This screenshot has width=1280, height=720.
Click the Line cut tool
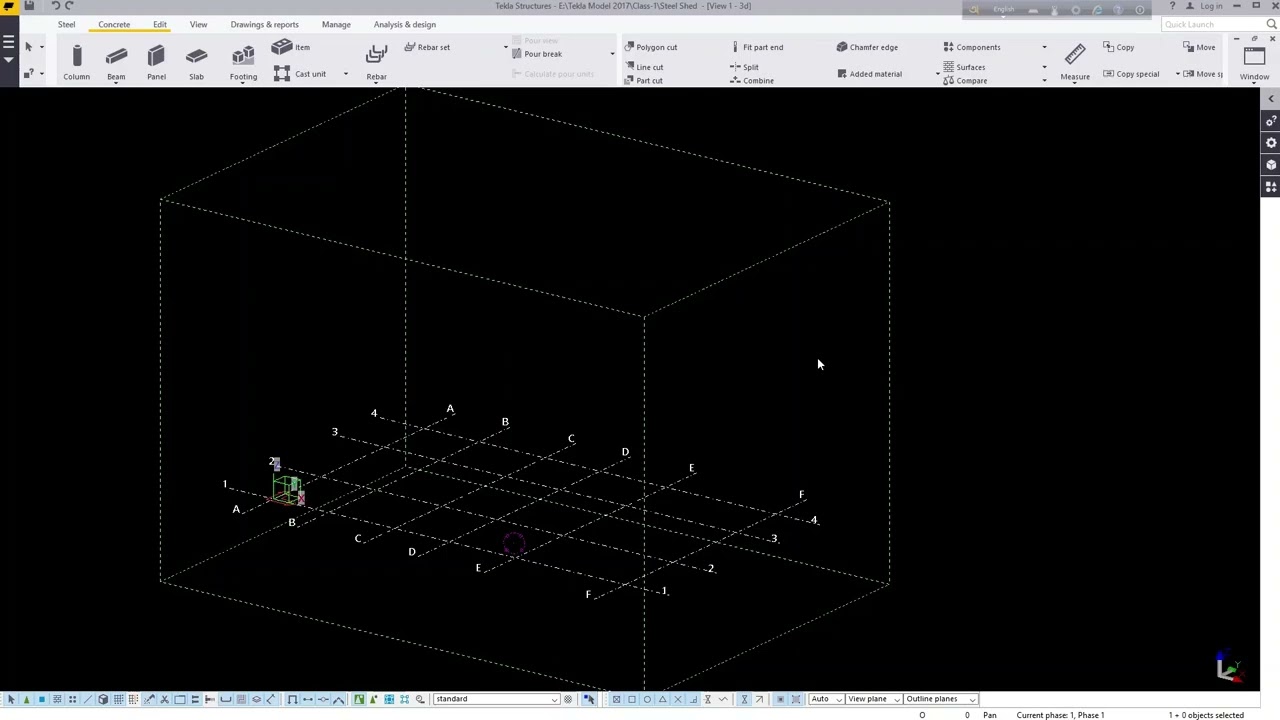644,67
